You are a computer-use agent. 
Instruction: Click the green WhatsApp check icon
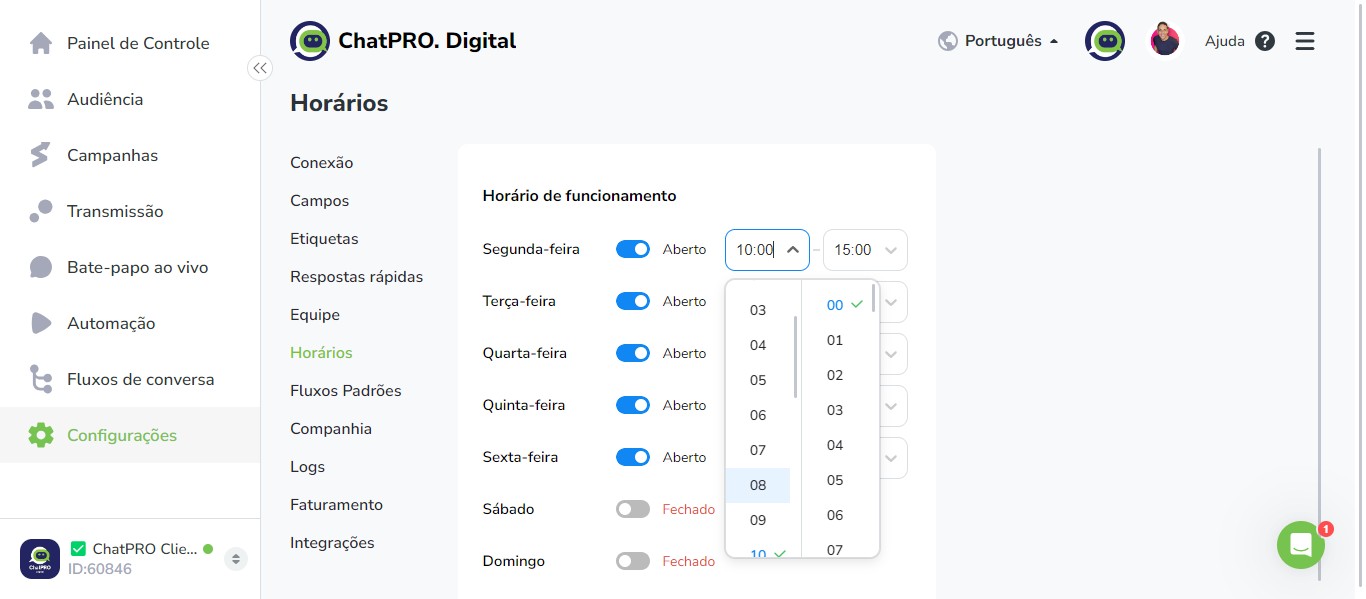78,549
